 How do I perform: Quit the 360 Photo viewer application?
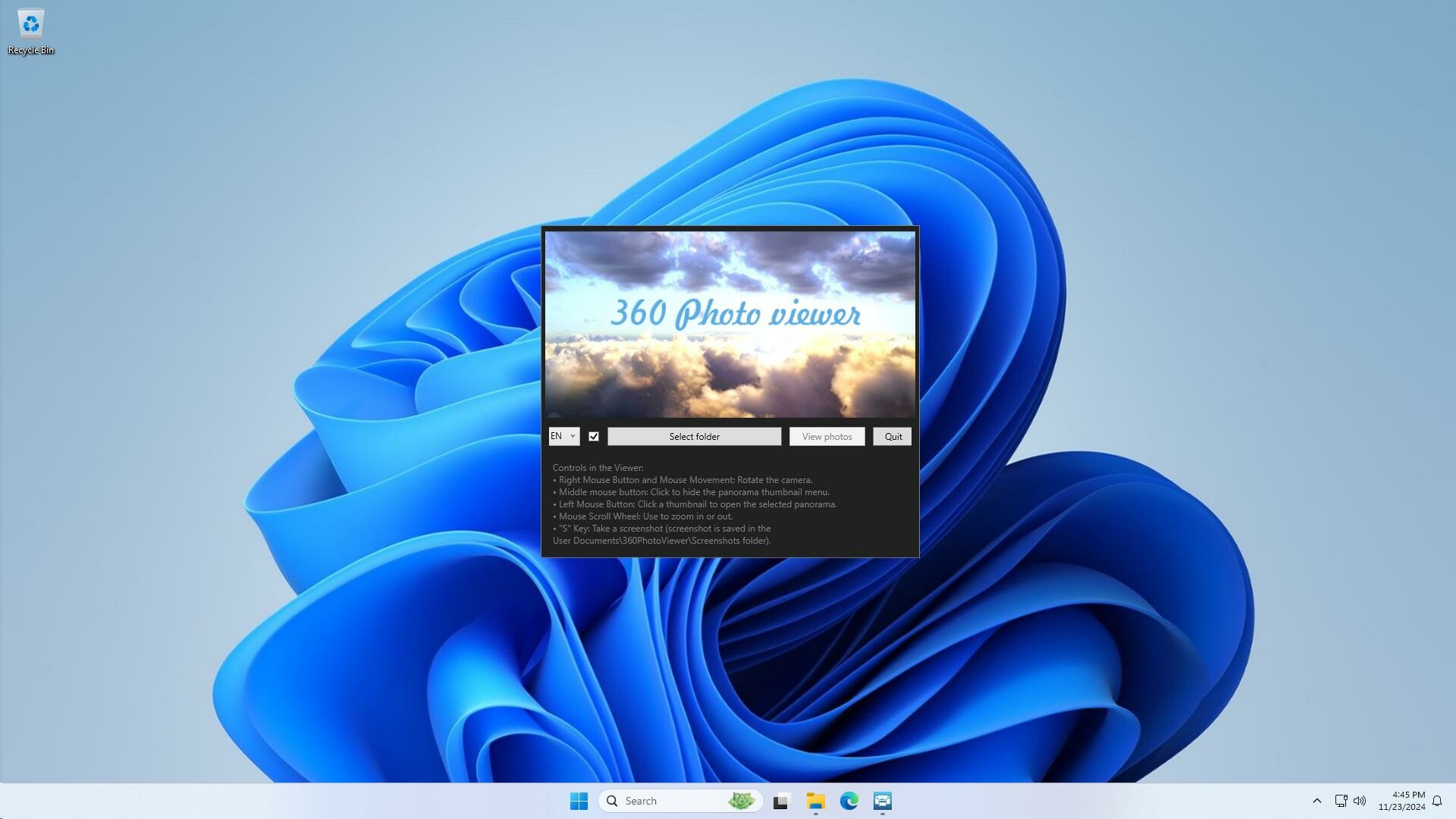[892, 436]
